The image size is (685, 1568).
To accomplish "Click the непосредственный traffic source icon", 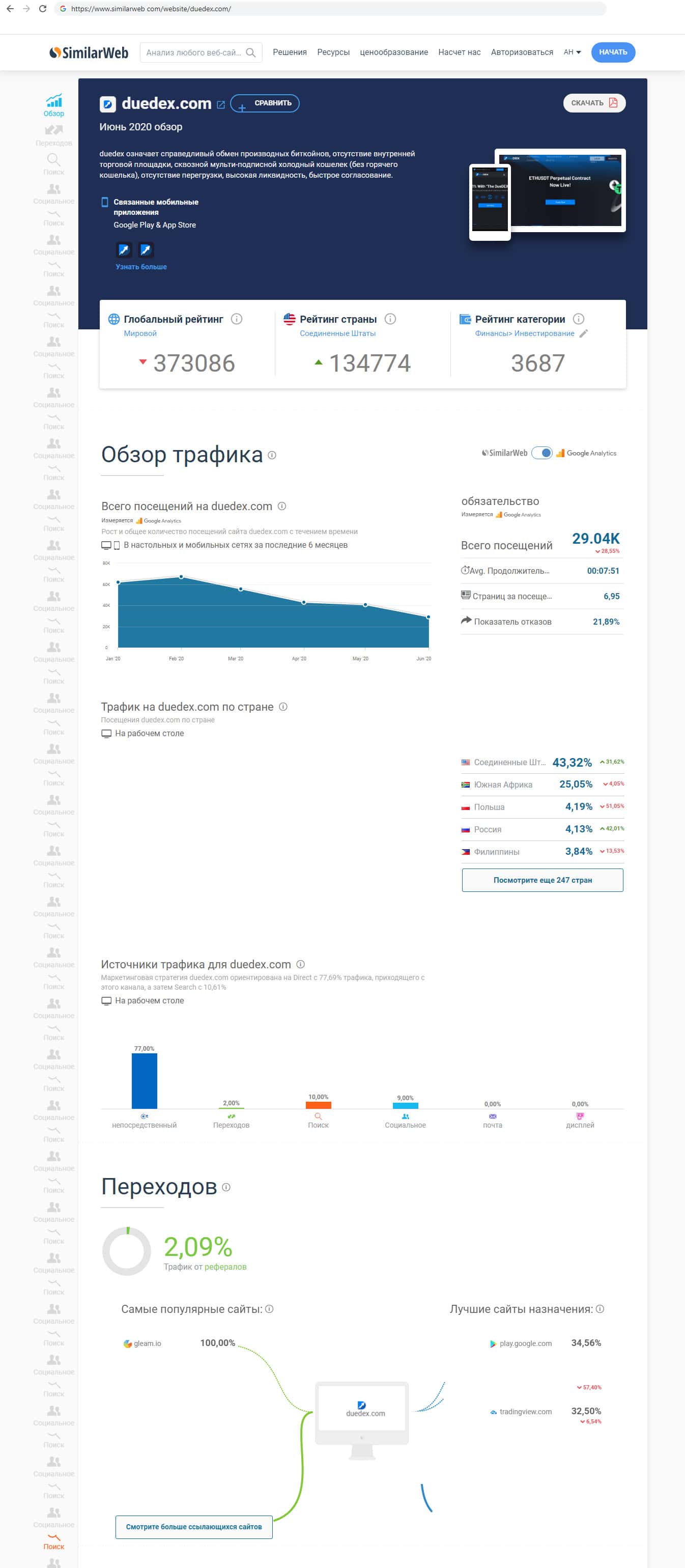I will (x=144, y=1116).
